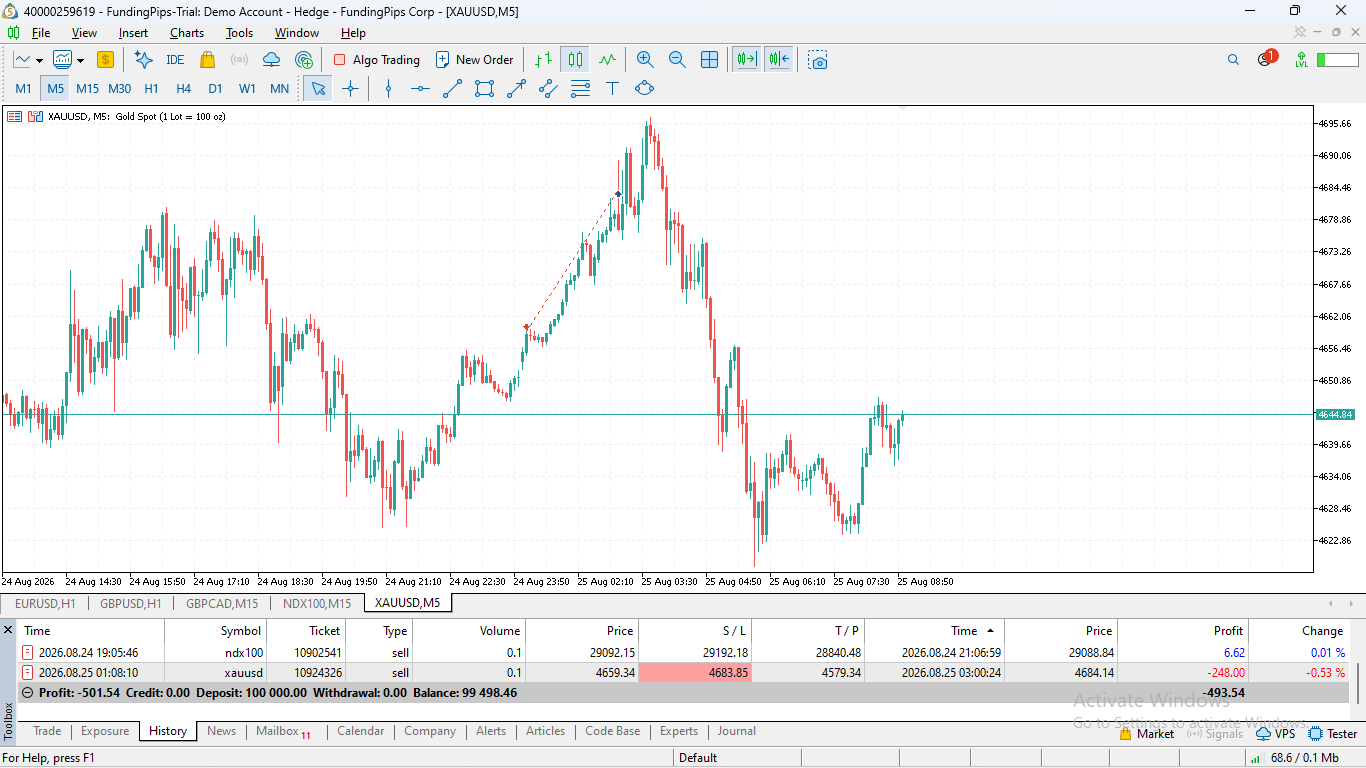Image resolution: width=1366 pixels, height=768 pixels.
Task: Toggle Algo Trading
Action: pyautogui.click(x=376, y=60)
